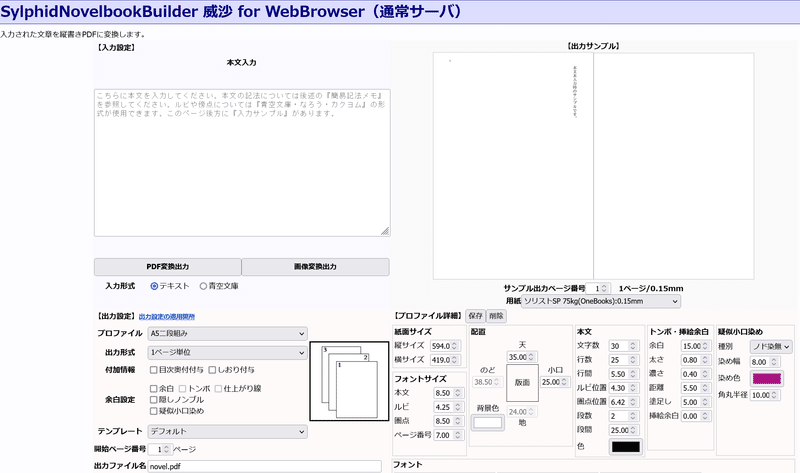Open the 種別 dropdown in 疑似小口染め
800x473 pixels.
[x=771, y=346]
